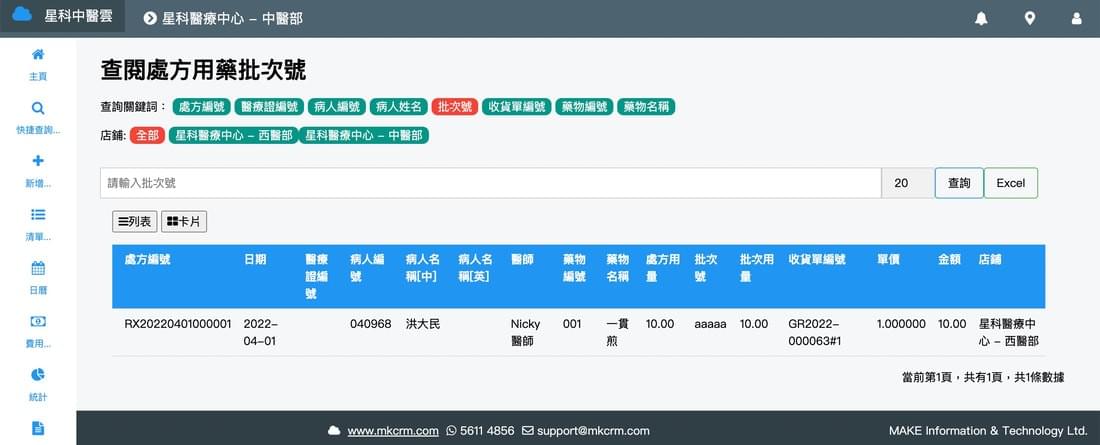Open the fees money icon
This screenshot has height=445, width=1100.
pos(38,321)
